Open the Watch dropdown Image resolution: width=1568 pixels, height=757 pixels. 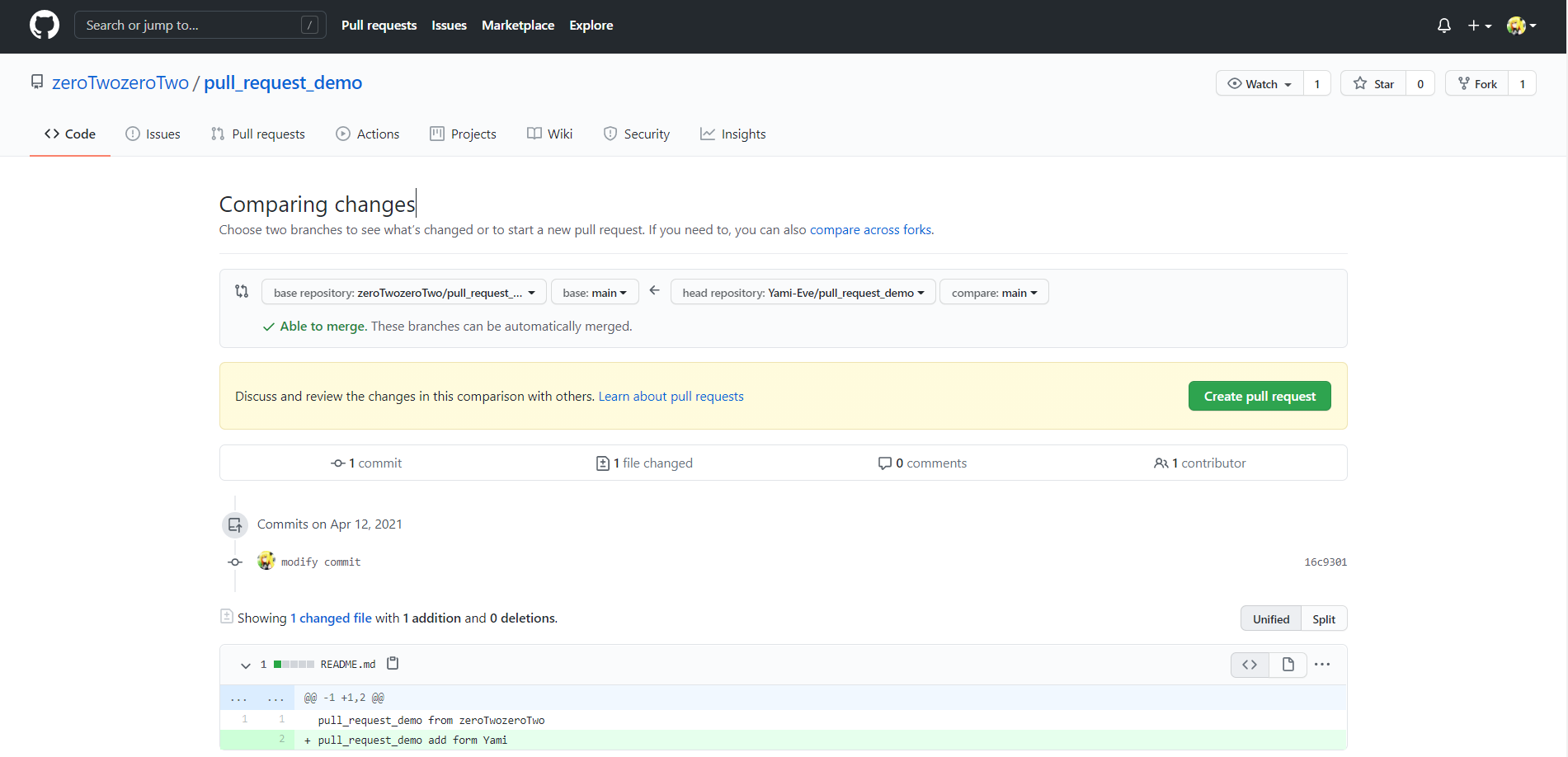[1260, 83]
